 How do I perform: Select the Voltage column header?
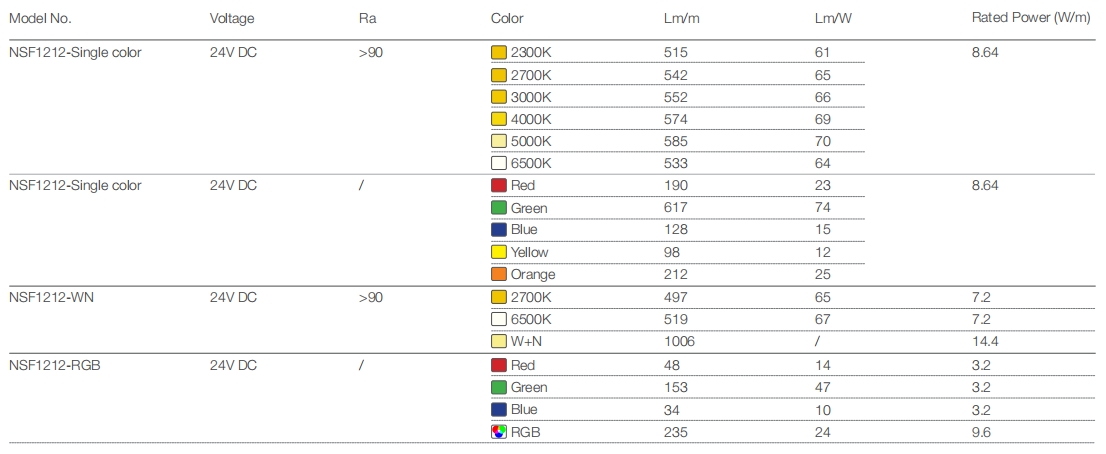[232, 19]
